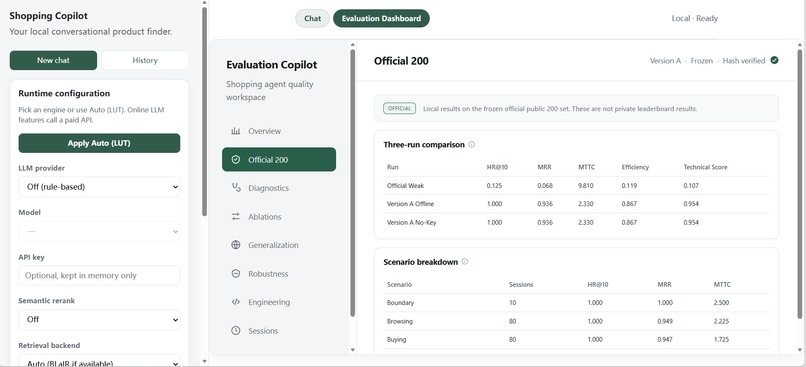Viewport: 806px width, 367px height.
Task: Click the swap arrows icon for Ablations
Action: pyautogui.click(x=235, y=217)
